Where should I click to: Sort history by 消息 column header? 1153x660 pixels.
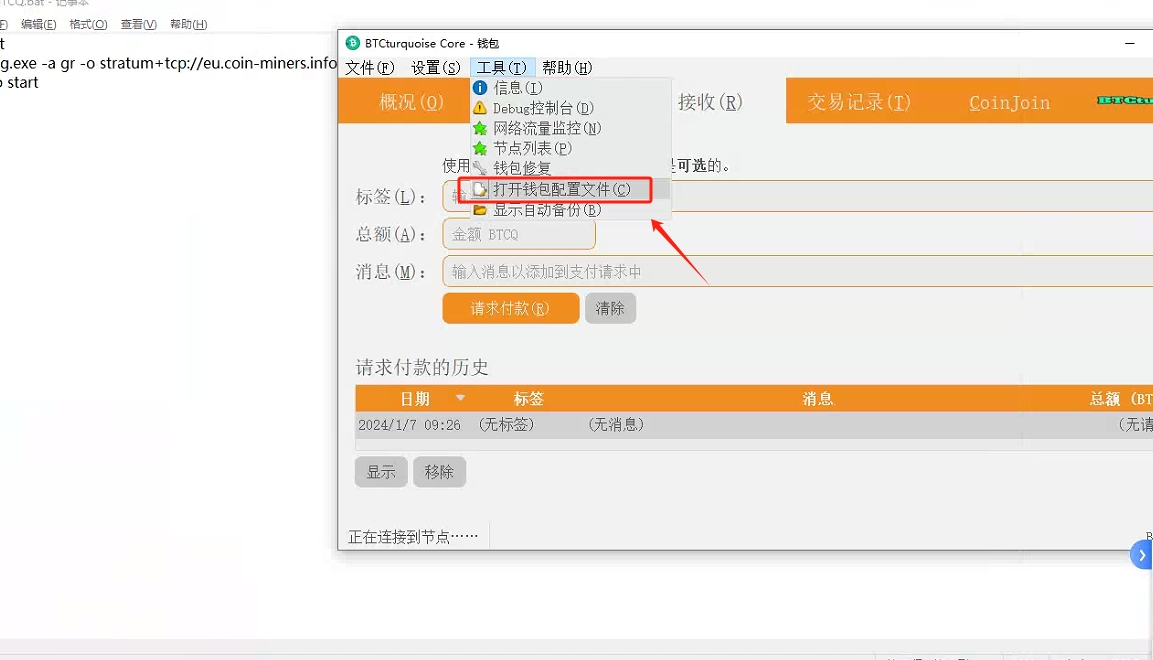pos(818,398)
